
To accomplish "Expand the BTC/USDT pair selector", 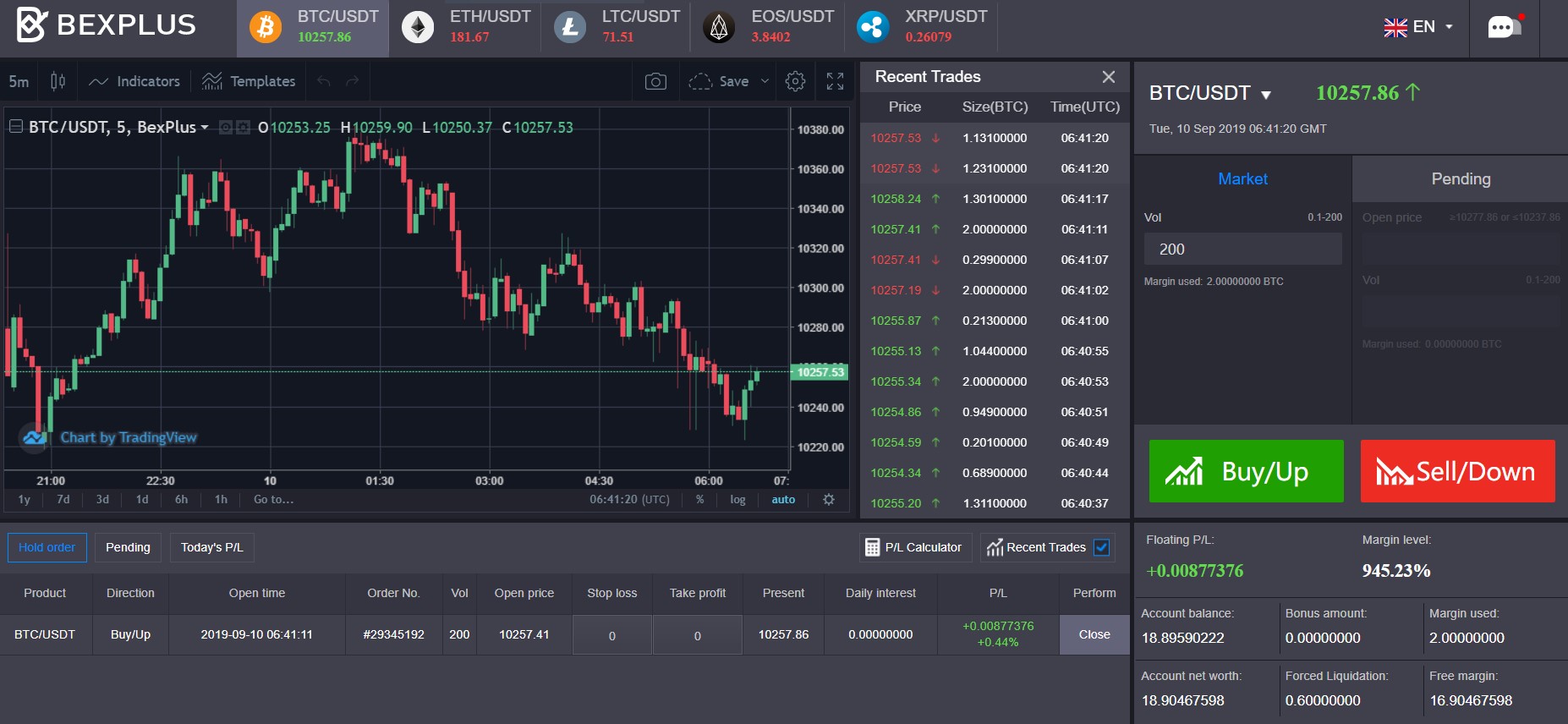I will point(1209,93).
